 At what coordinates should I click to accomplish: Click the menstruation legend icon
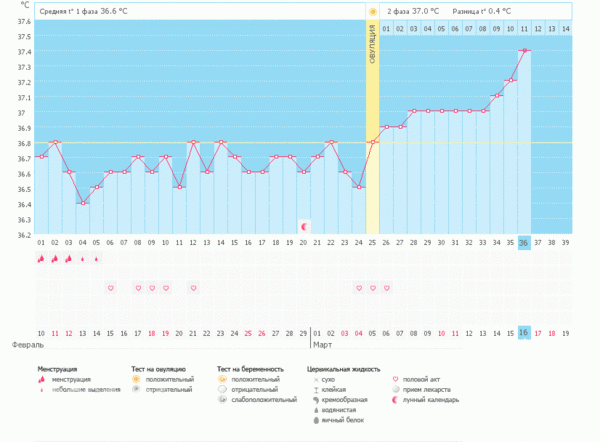(x=41, y=380)
